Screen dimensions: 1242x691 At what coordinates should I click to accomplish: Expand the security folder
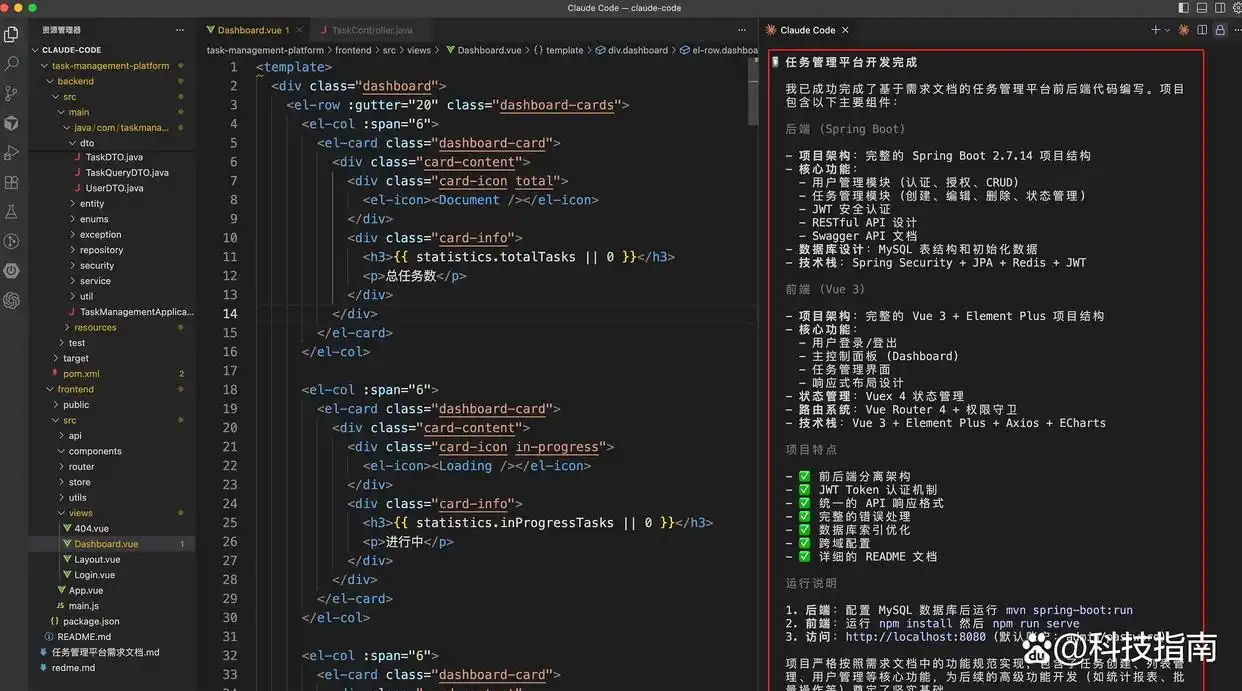point(96,266)
